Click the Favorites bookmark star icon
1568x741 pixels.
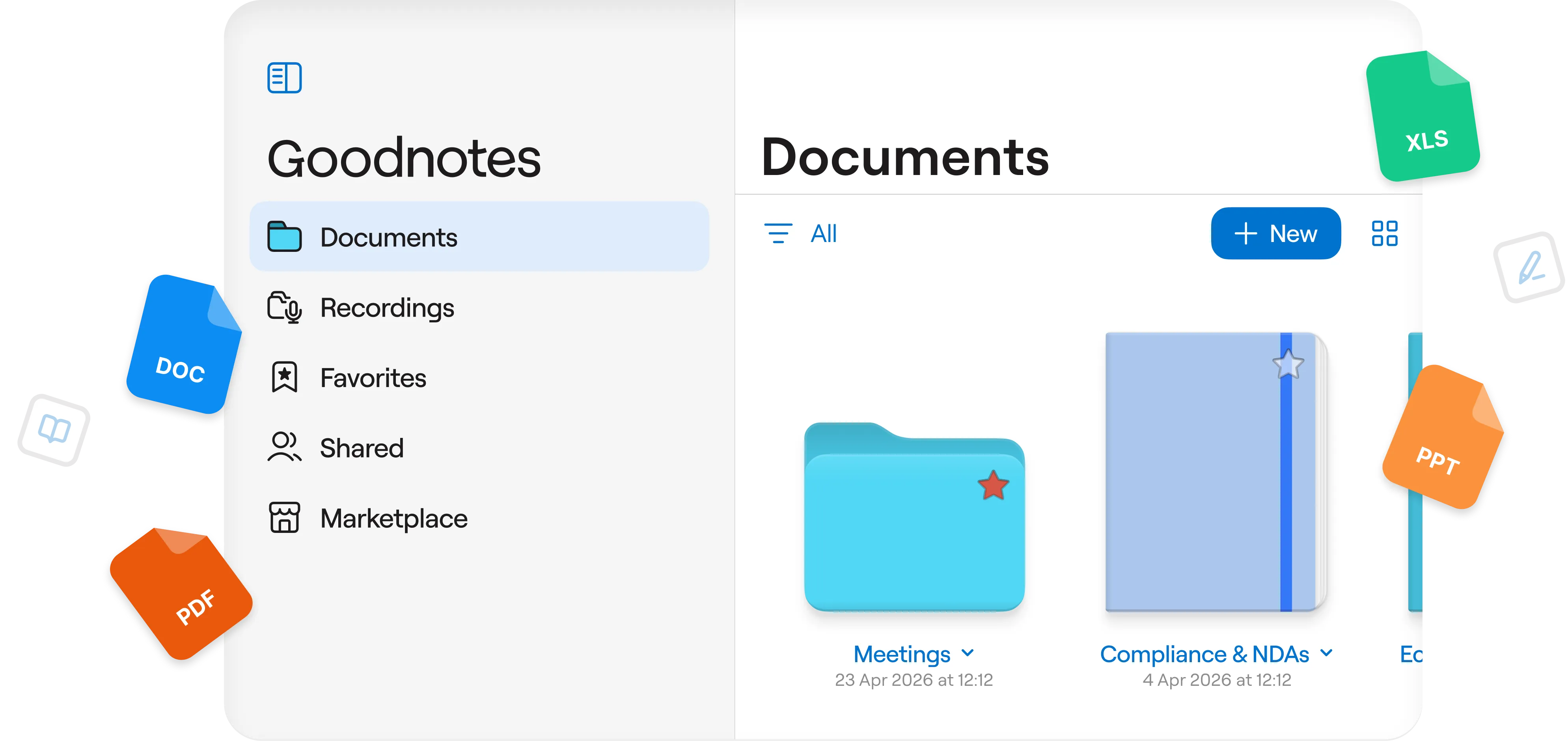(284, 377)
